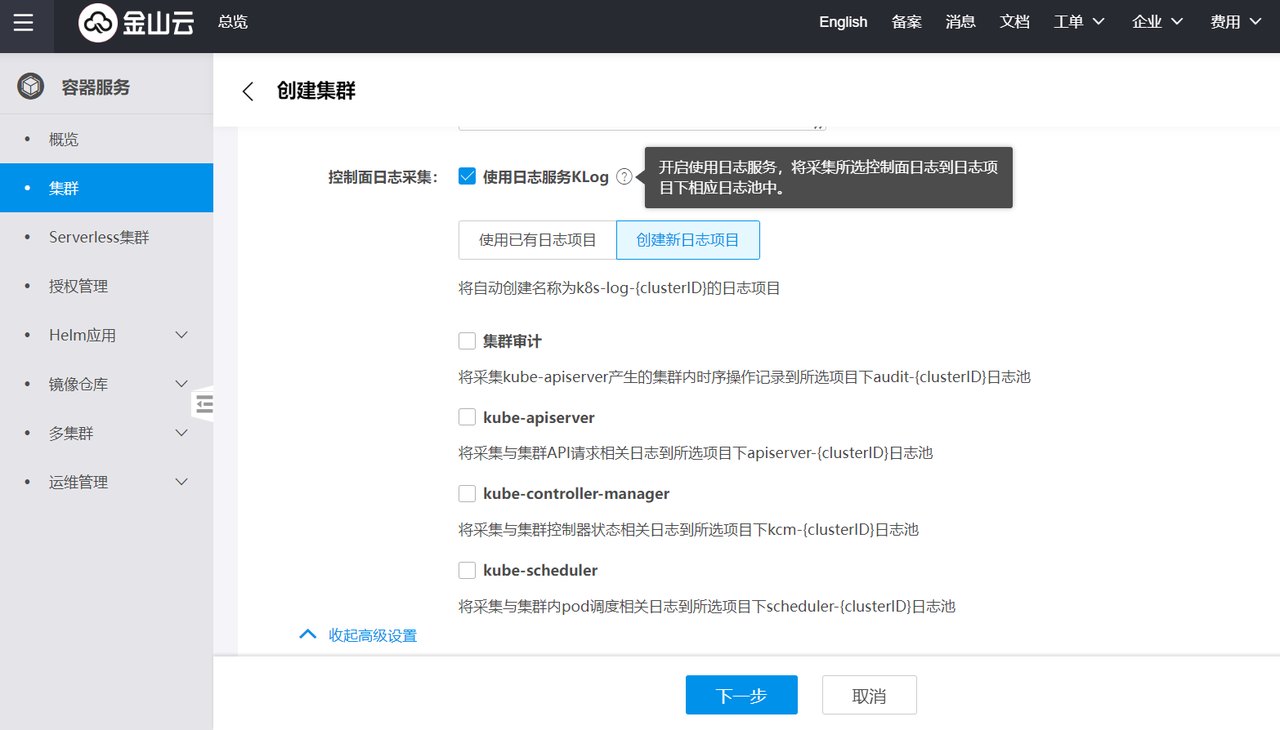Click the container service cube icon
Viewport: 1280px width, 730px height.
[31, 87]
